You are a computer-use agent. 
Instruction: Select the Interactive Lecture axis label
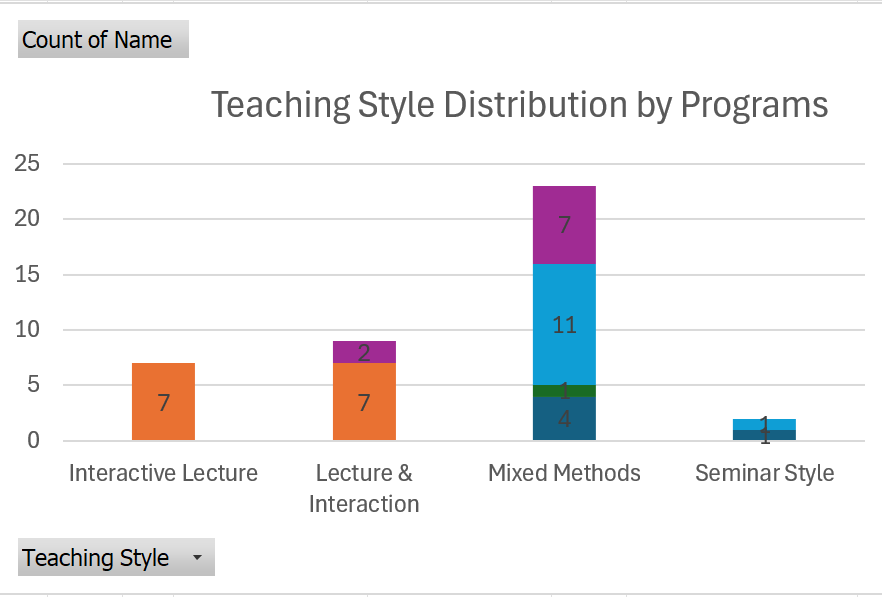coord(164,473)
